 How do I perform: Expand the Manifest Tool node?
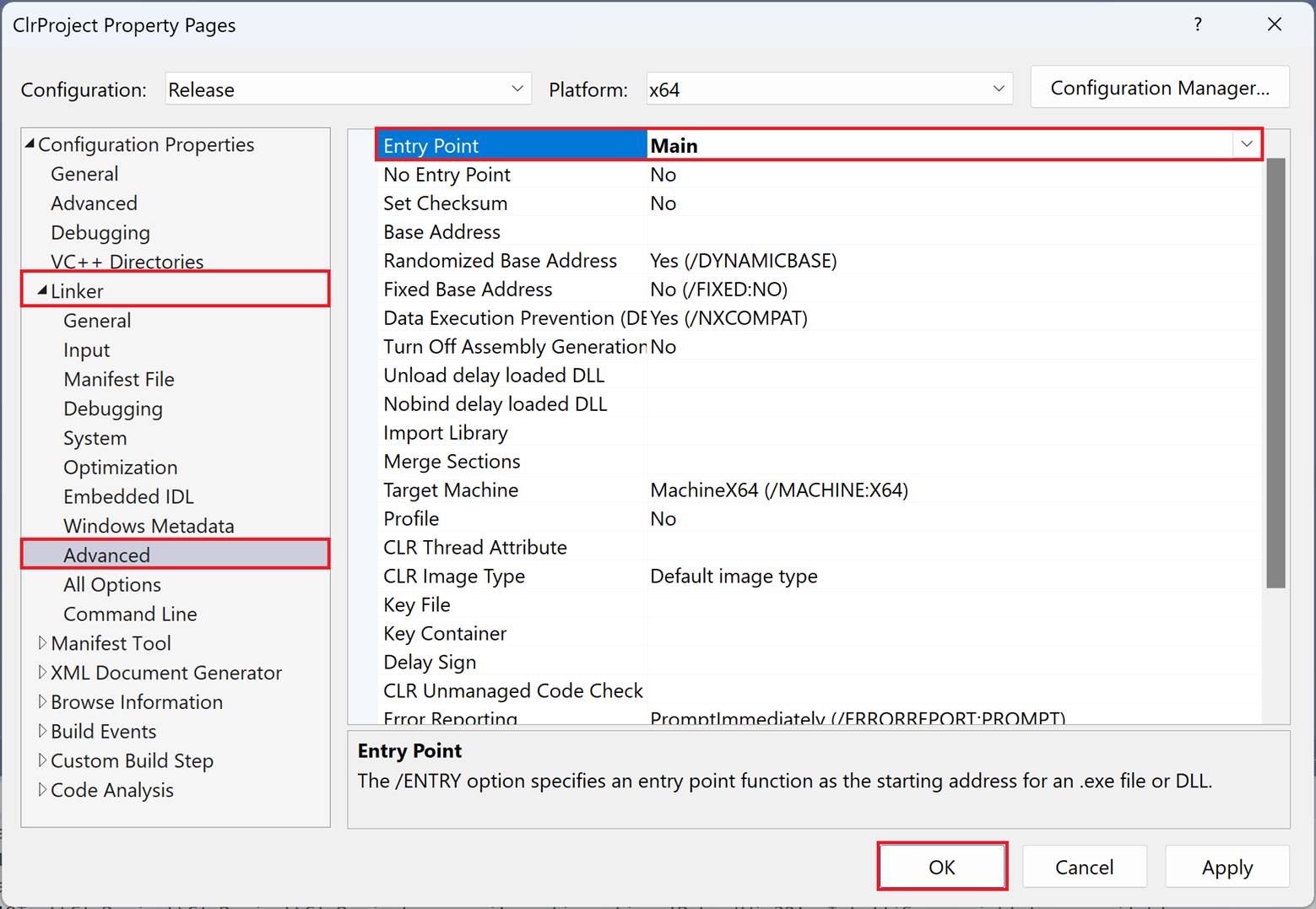[42, 643]
